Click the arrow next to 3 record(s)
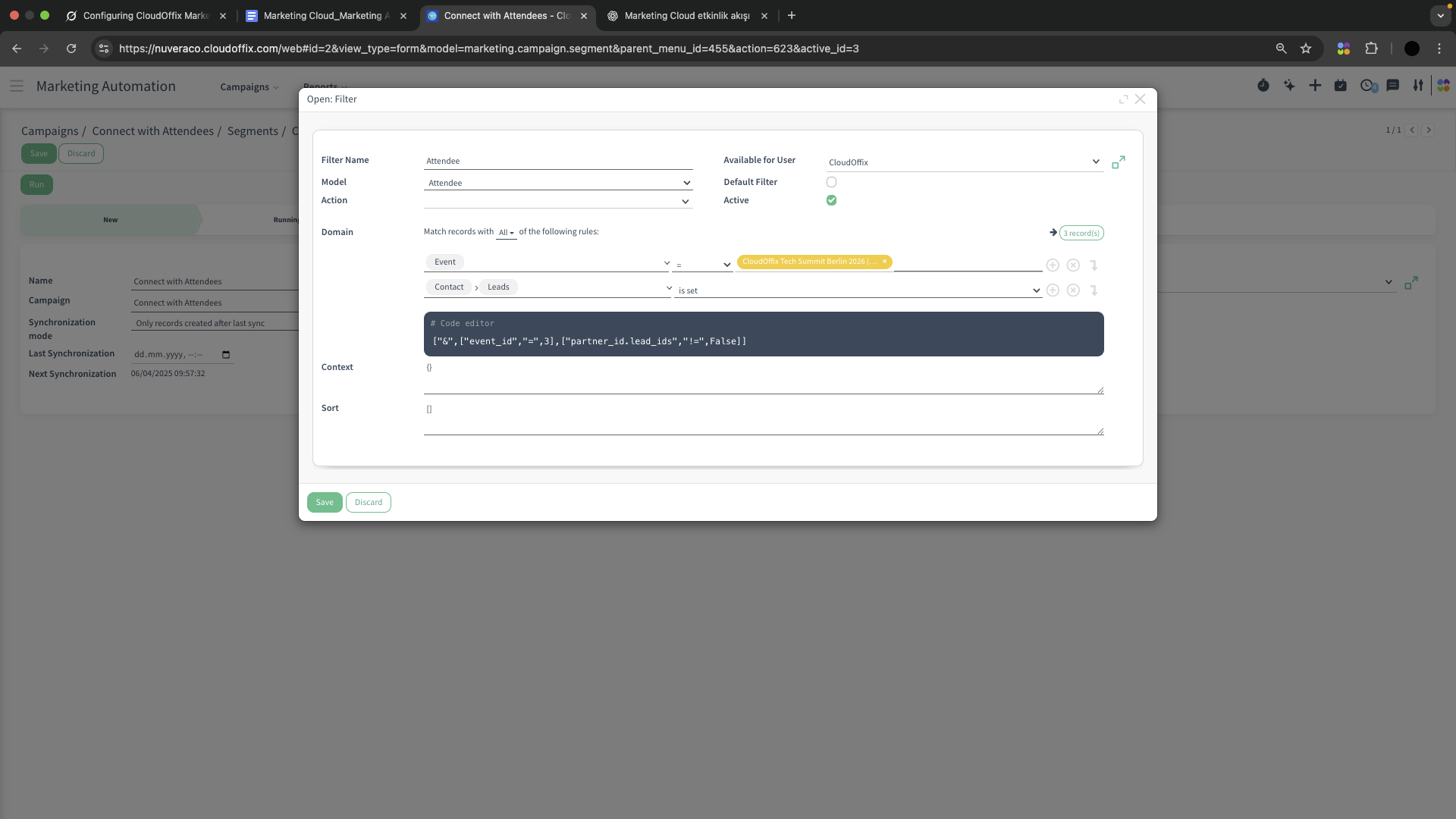Viewport: 1456px width, 819px height. [1053, 232]
